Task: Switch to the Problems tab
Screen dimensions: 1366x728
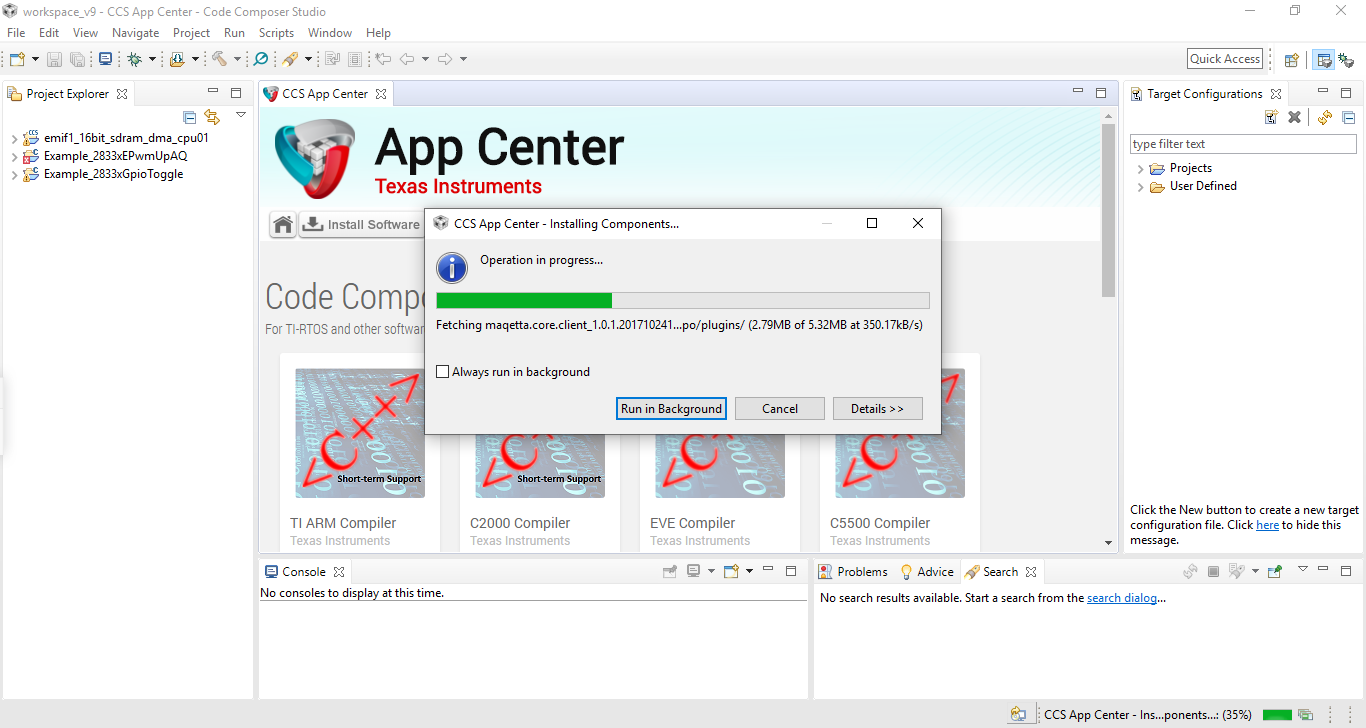Action: click(x=853, y=572)
